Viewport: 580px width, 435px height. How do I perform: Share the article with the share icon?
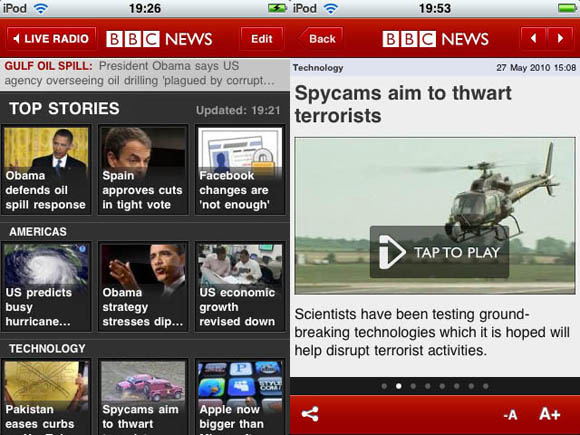pyautogui.click(x=310, y=414)
